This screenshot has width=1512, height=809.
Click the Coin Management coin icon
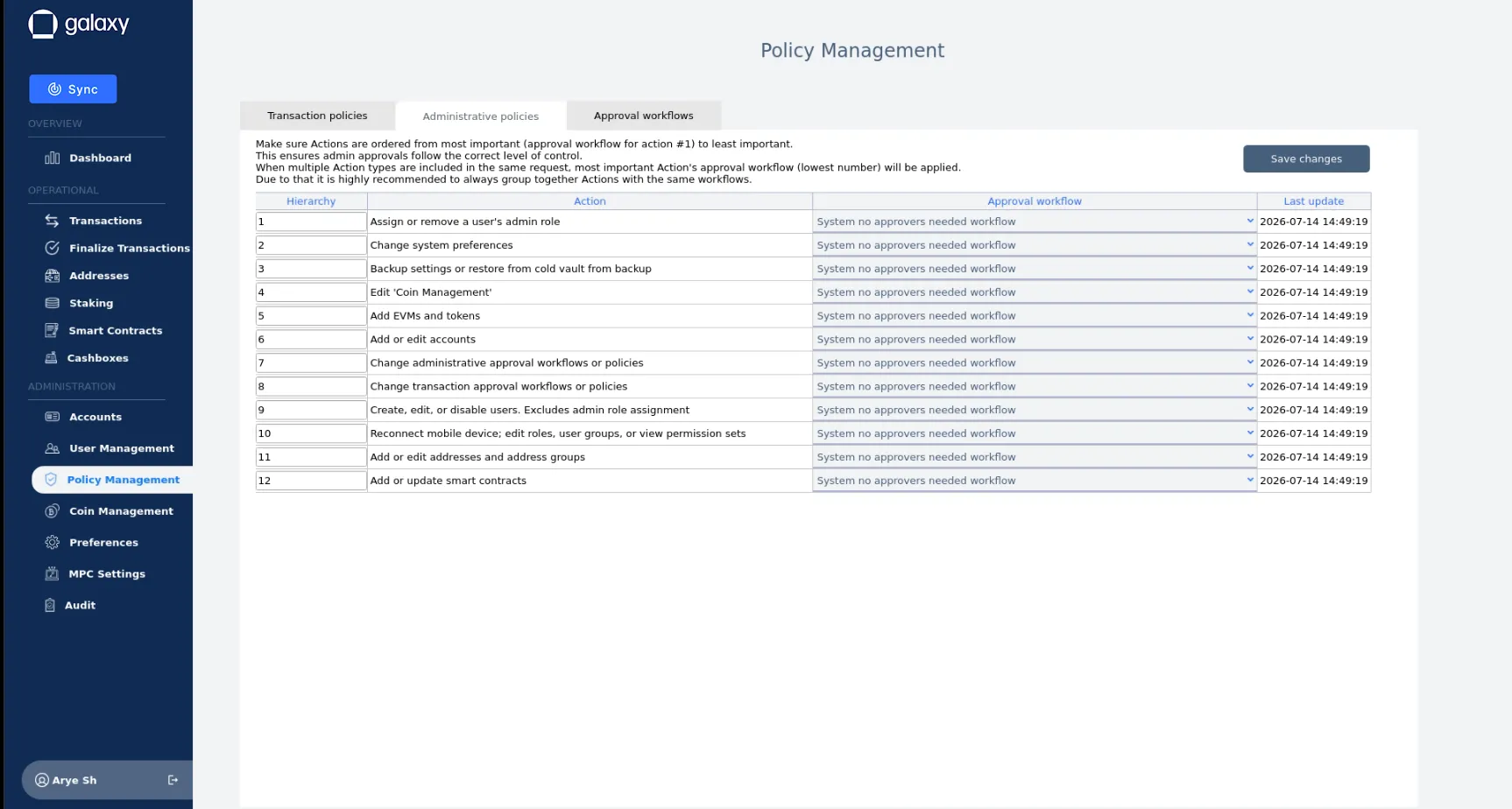(x=53, y=511)
